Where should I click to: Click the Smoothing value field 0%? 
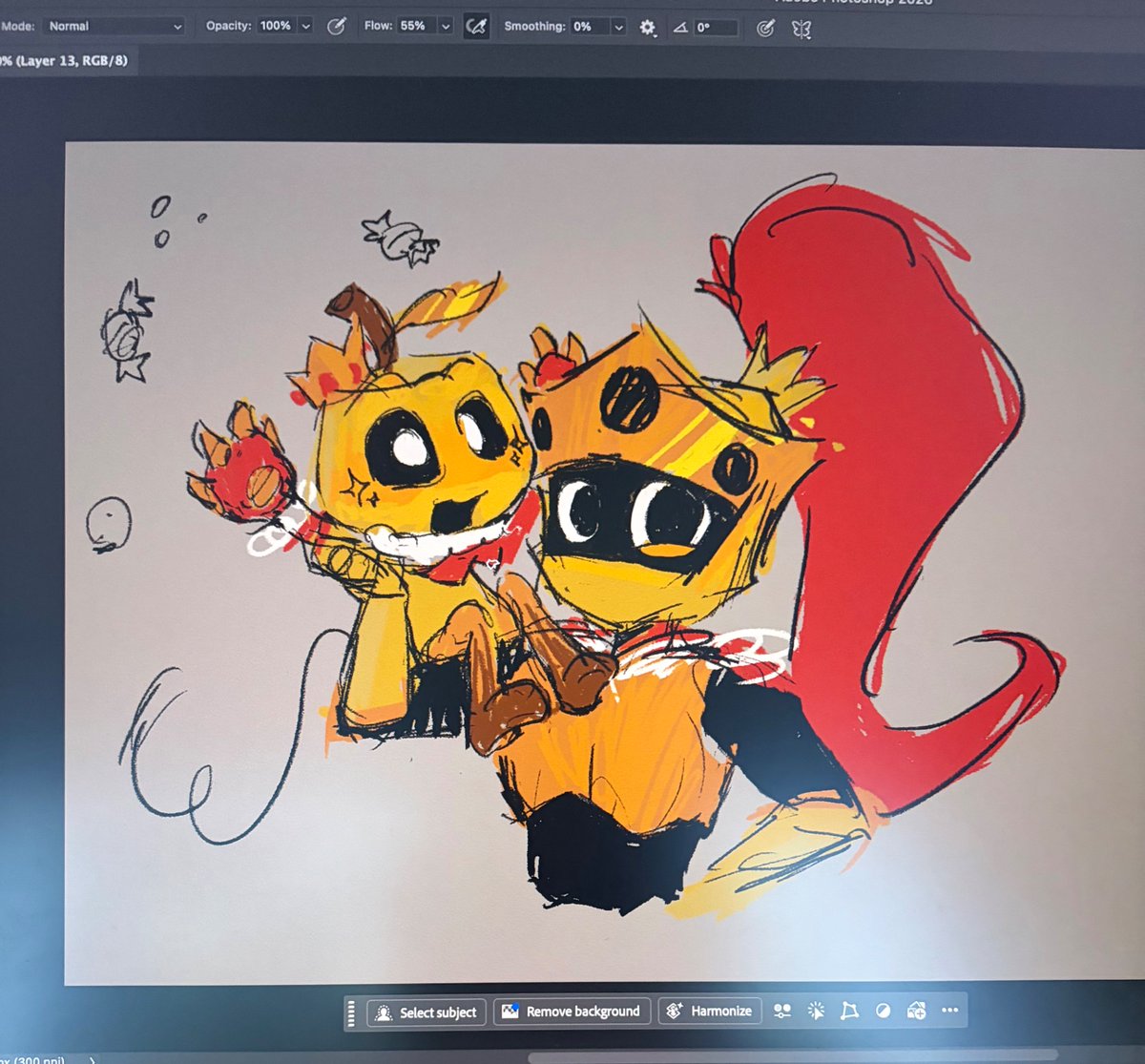point(590,27)
